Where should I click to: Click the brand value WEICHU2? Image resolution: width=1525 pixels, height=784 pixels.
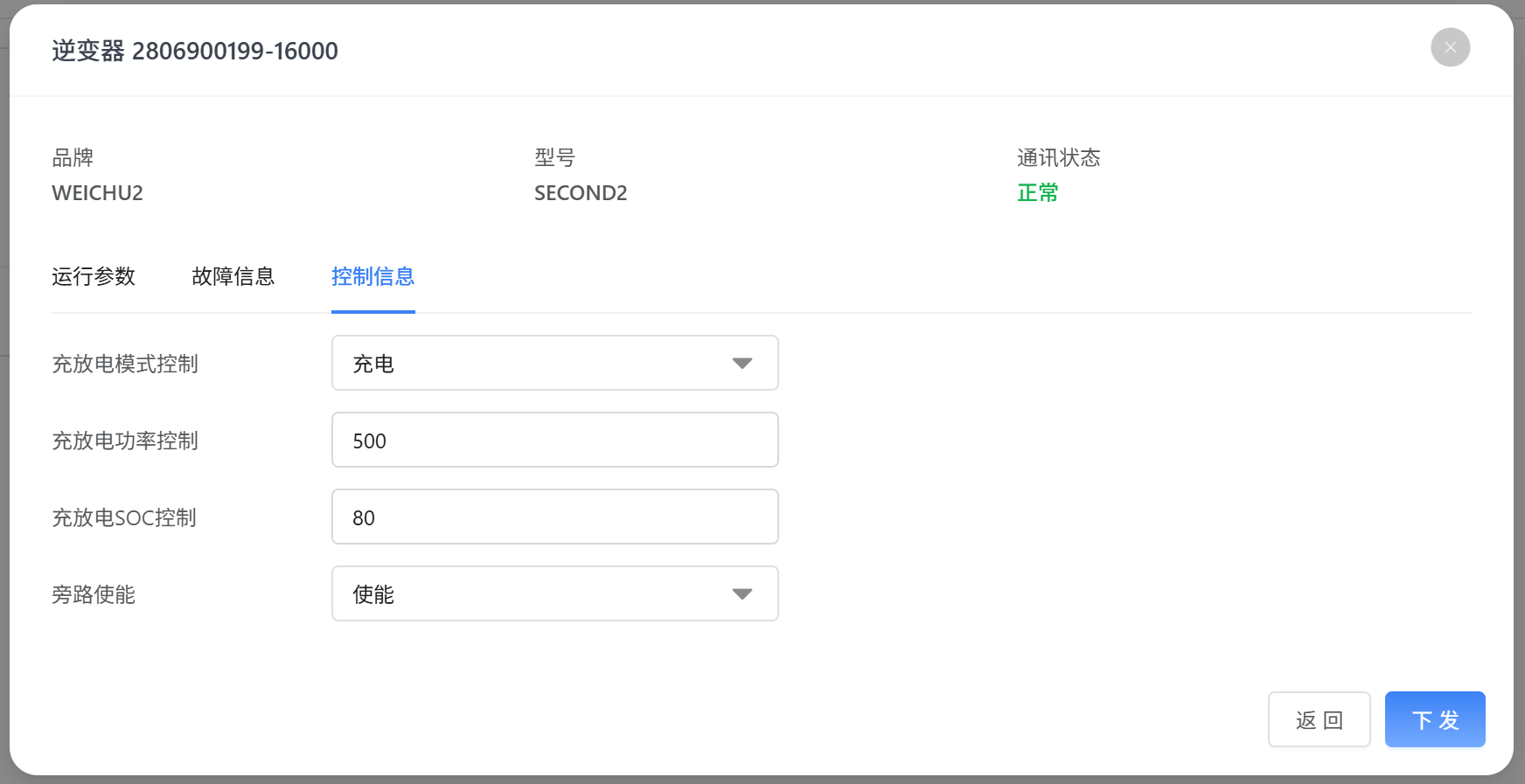(97, 193)
